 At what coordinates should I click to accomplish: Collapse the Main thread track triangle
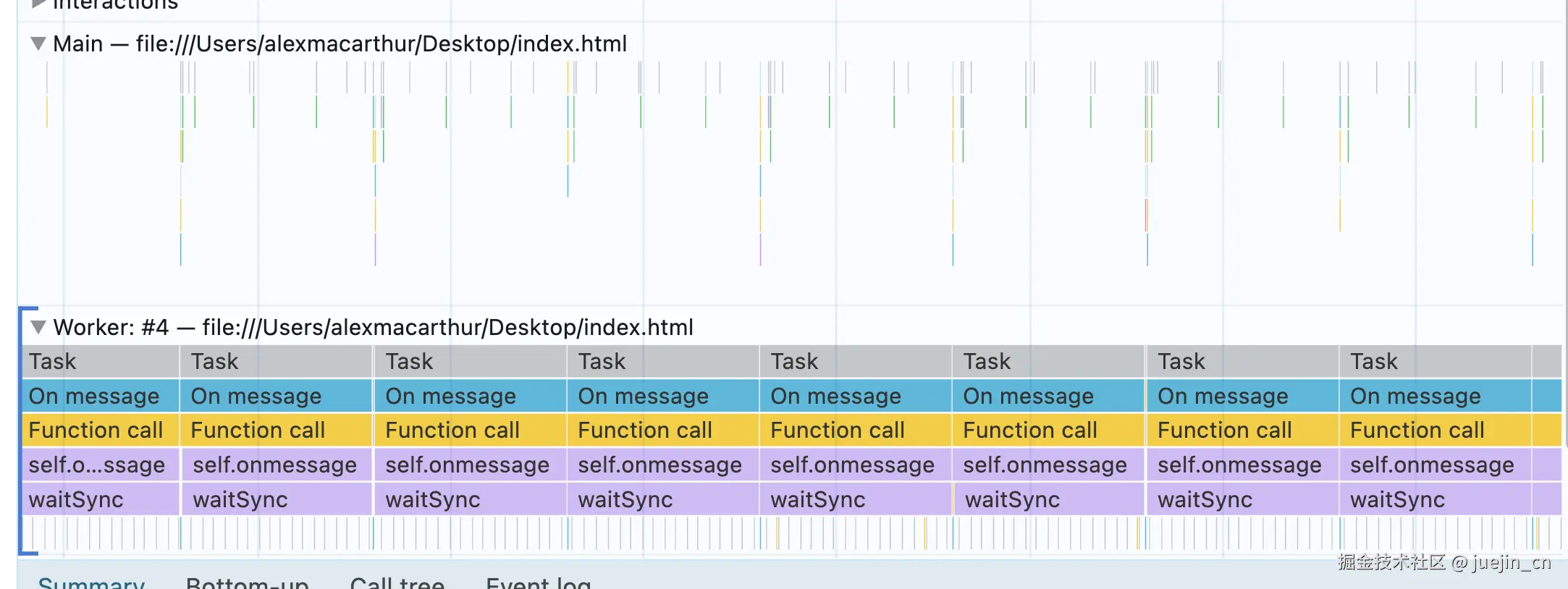pyautogui.click(x=38, y=44)
